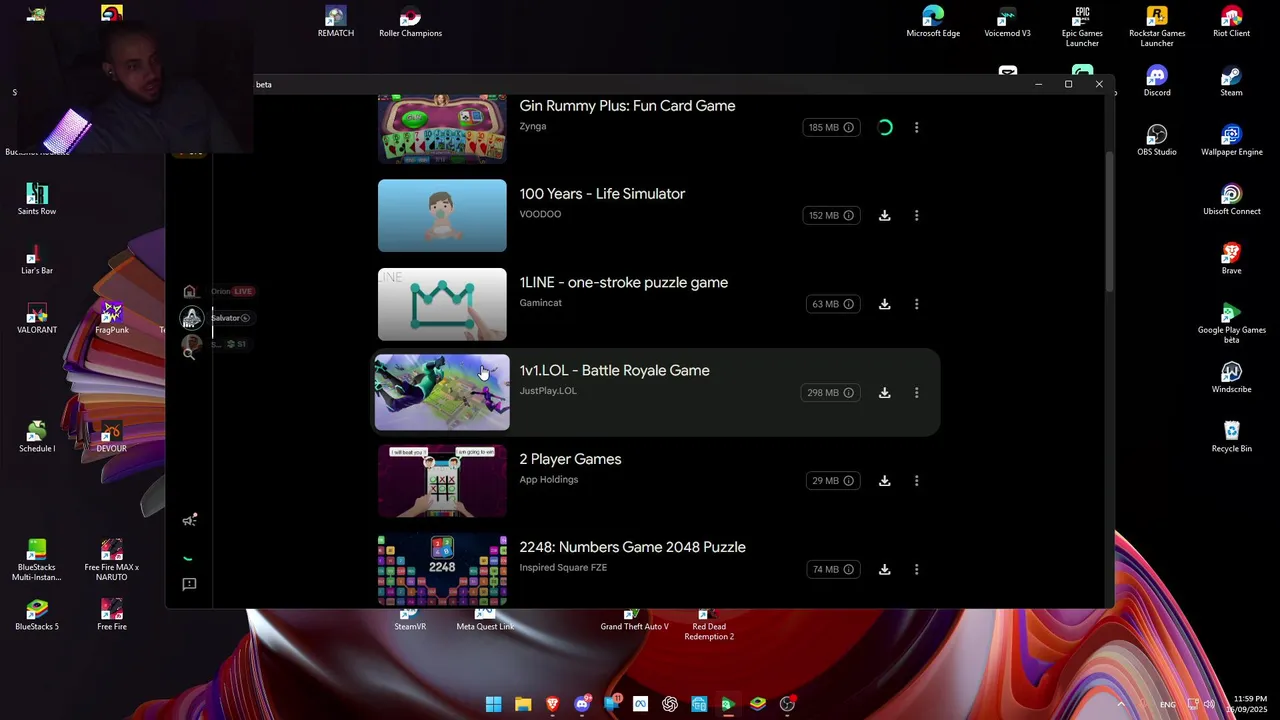Download 1v1.LOL Battle Royale Game
The width and height of the screenshot is (1280, 720).
tap(884, 393)
